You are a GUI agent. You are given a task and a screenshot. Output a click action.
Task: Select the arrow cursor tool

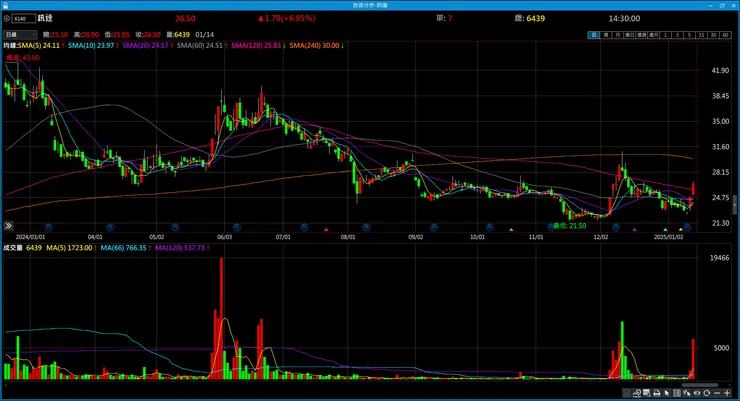click(x=666, y=393)
